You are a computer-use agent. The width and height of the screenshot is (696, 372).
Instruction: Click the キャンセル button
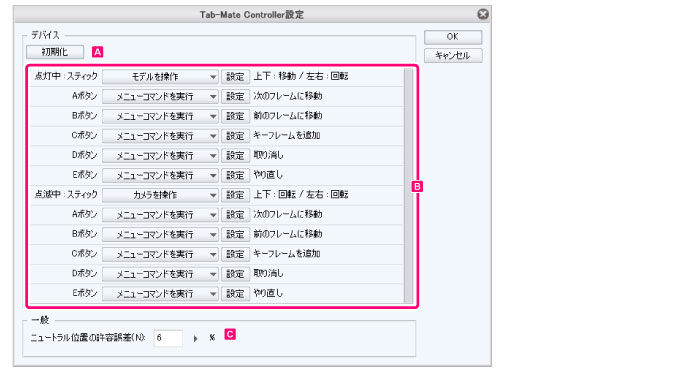click(x=453, y=55)
